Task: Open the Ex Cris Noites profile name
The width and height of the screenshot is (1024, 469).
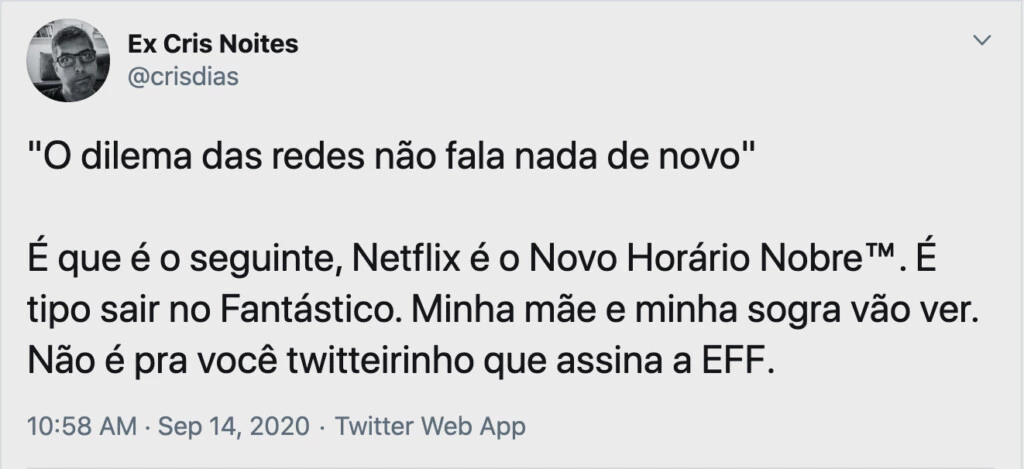Action: click(212, 45)
